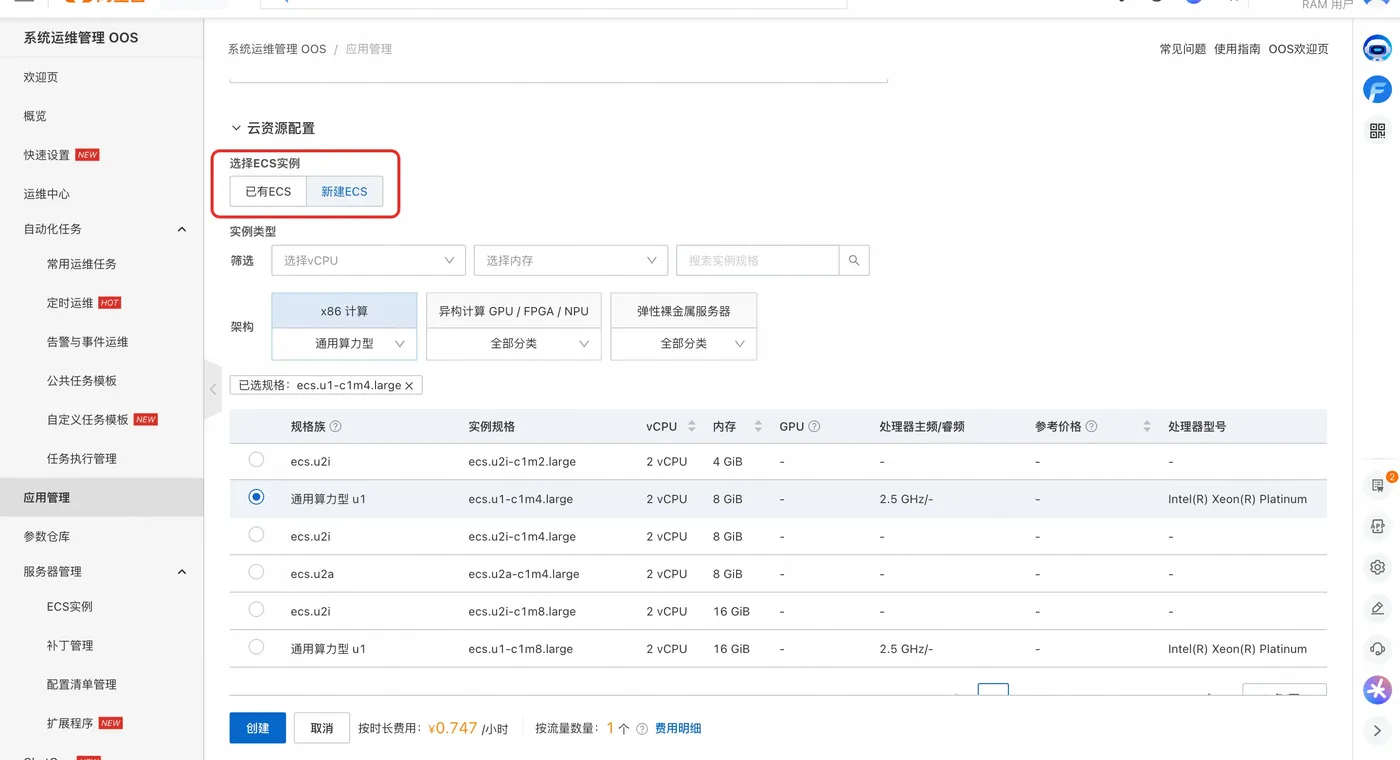Open 通用算力型 dropdown under x86 计算
Screen dimensions: 1400x760
(x=344, y=343)
